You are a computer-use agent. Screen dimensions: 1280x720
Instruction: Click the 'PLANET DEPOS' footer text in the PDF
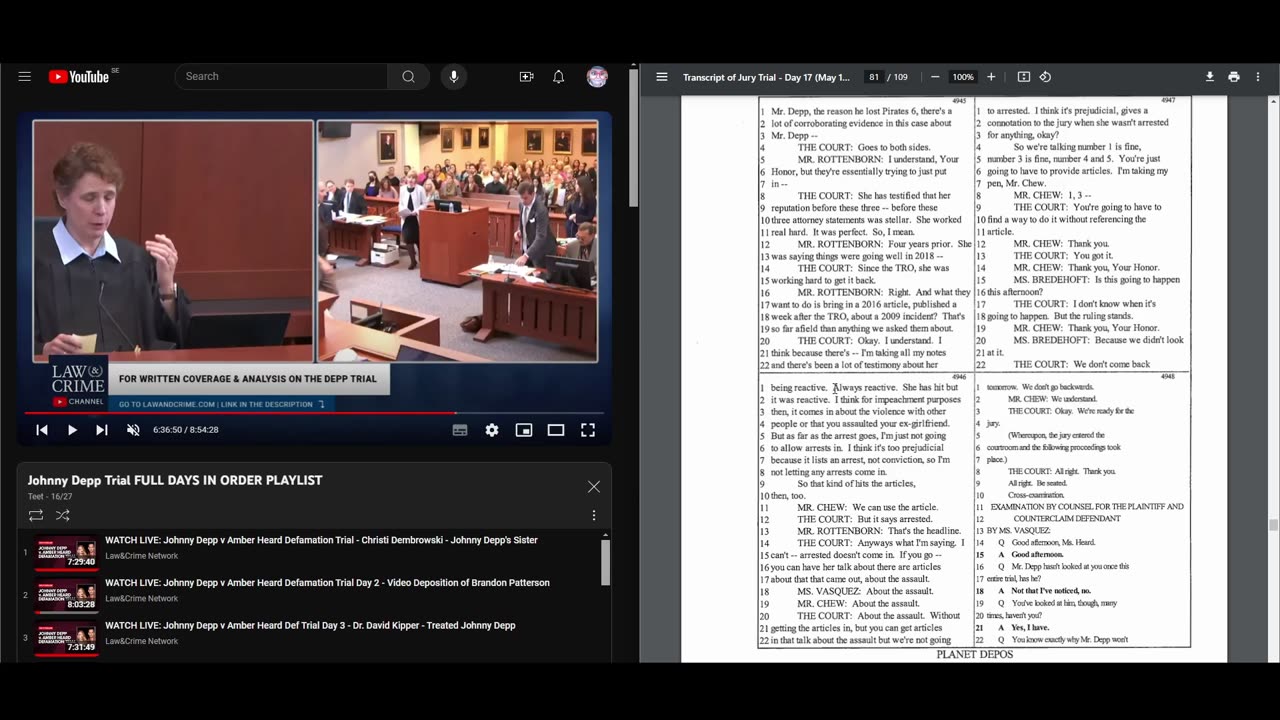click(975, 654)
